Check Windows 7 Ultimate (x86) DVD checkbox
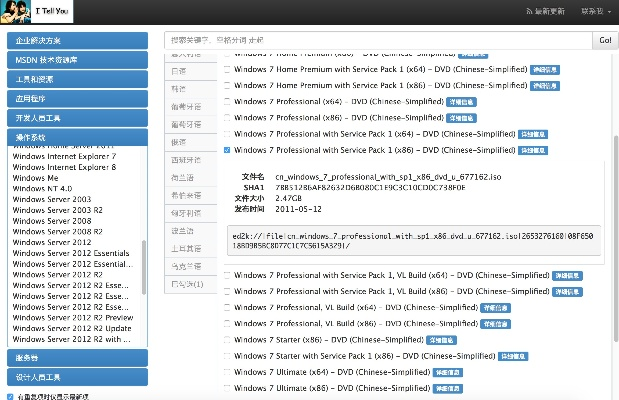The height and width of the screenshot is (400, 619). pyautogui.click(x=227, y=387)
